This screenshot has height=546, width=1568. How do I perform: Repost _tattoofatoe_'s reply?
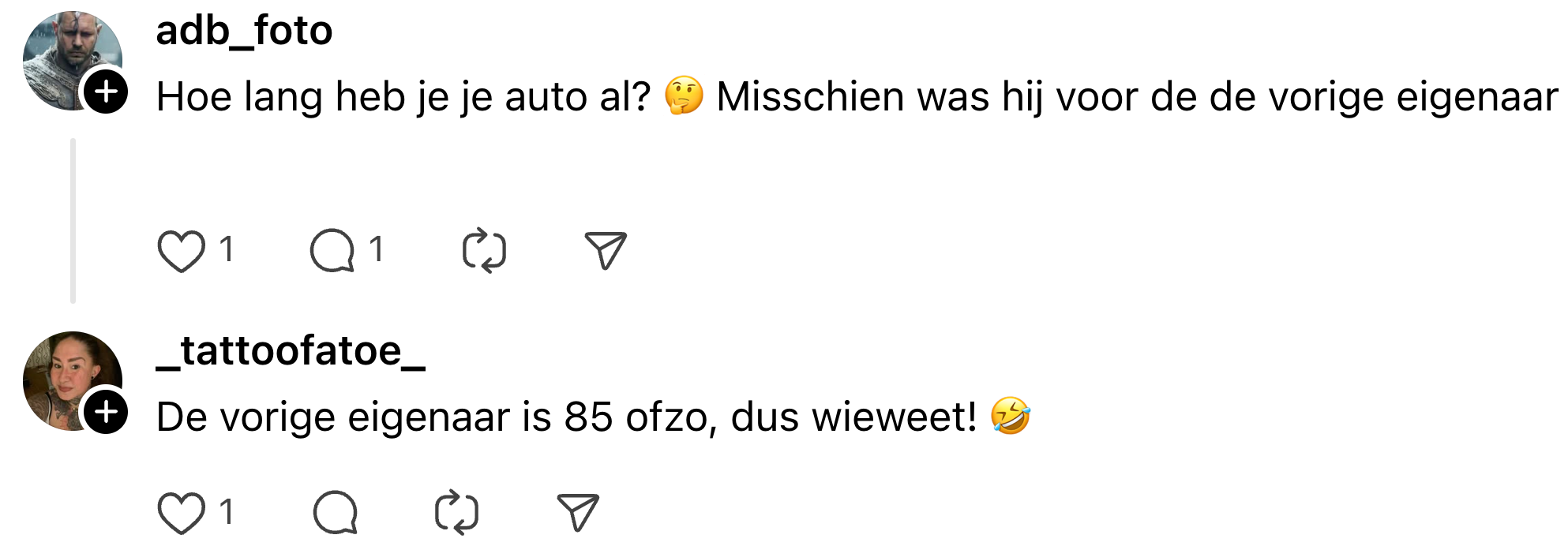[x=457, y=513]
